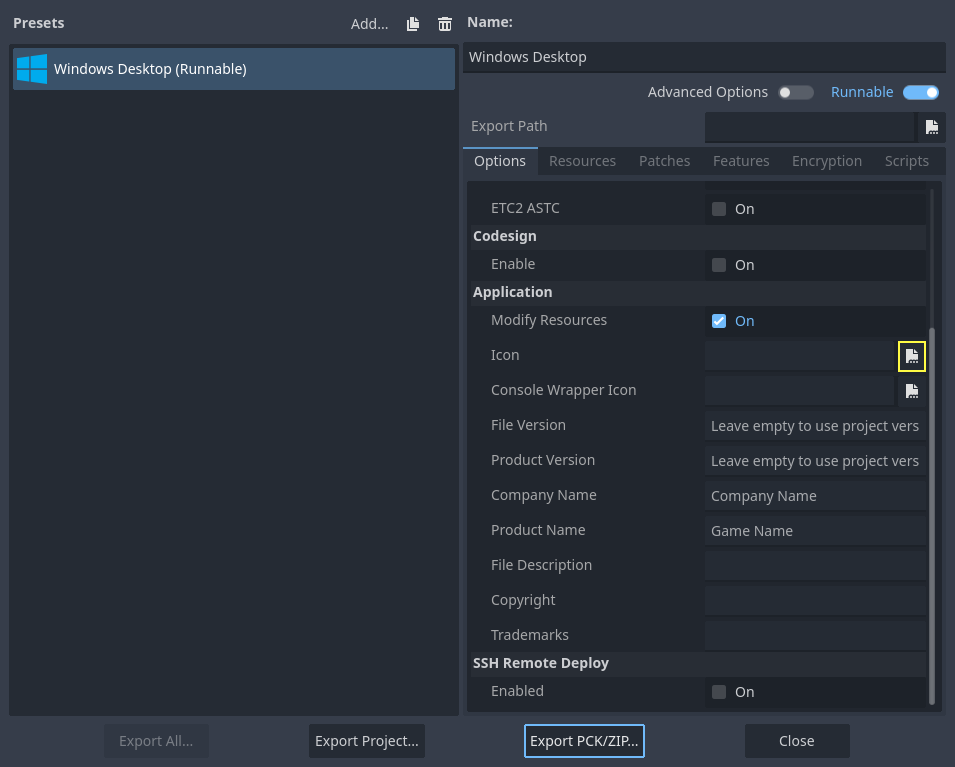955x767 pixels.
Task: Select the Features tab
Action: point(740,160)
